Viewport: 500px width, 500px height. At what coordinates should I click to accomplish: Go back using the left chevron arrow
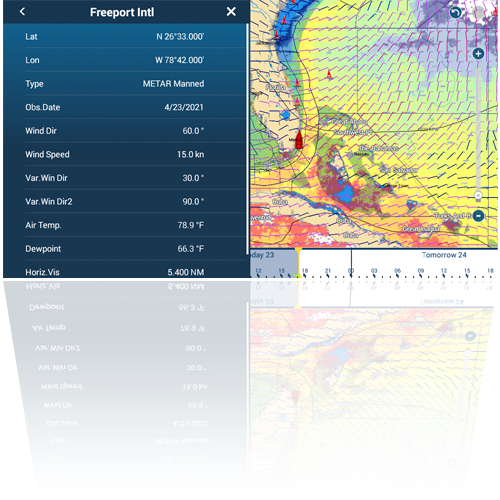tap(22, 12)
